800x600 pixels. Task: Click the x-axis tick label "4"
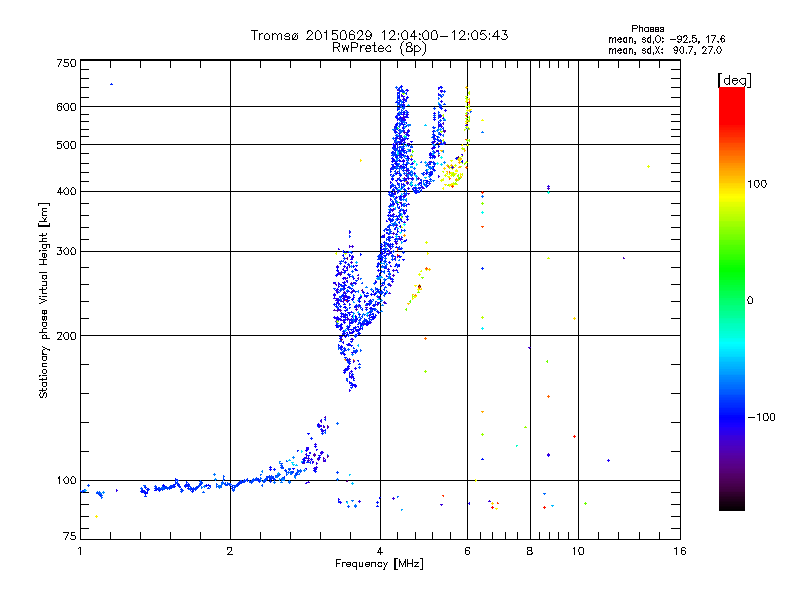(380, 552)
